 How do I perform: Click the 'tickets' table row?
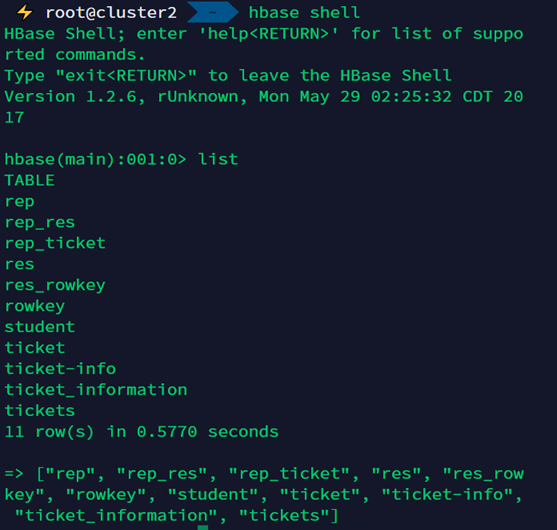click(x=40, y=411)
